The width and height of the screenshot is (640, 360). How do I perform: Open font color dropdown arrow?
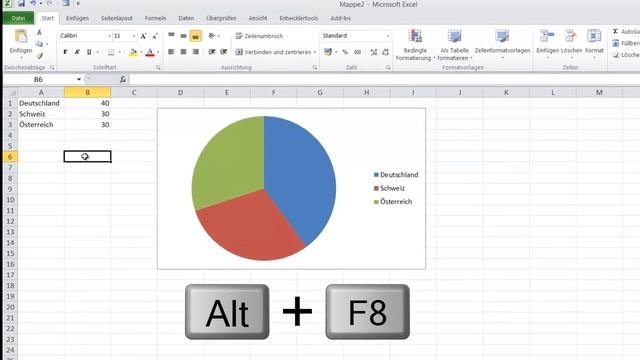[158, 52]
